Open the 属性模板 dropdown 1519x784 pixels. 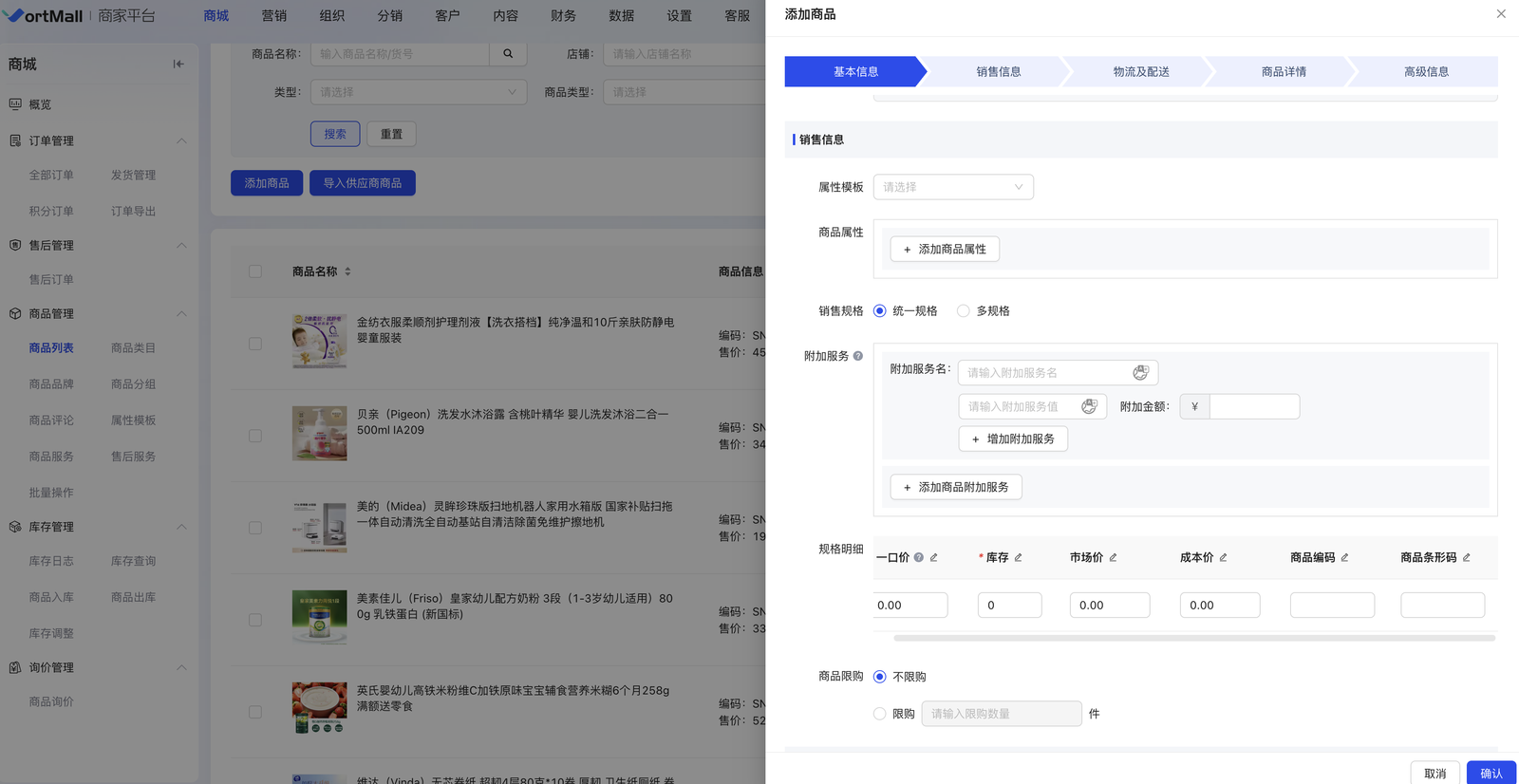(952, 187)
